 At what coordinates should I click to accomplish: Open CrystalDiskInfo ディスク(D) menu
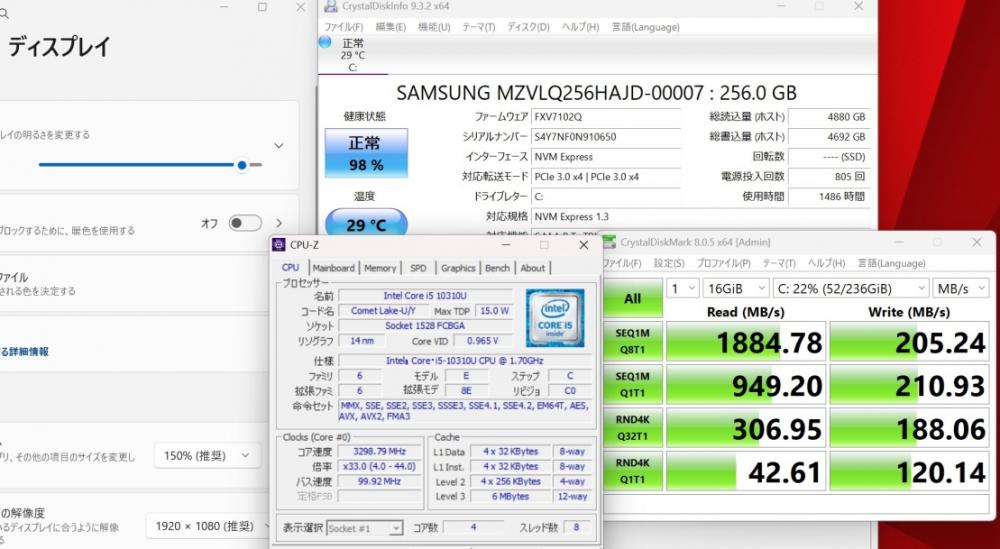tap(528, 27)
